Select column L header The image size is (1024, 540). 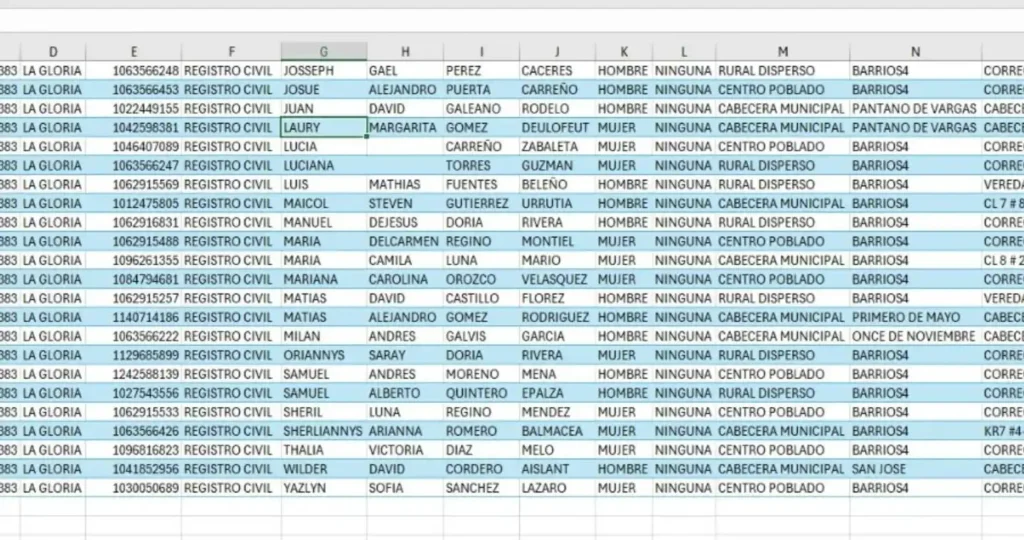684,52
